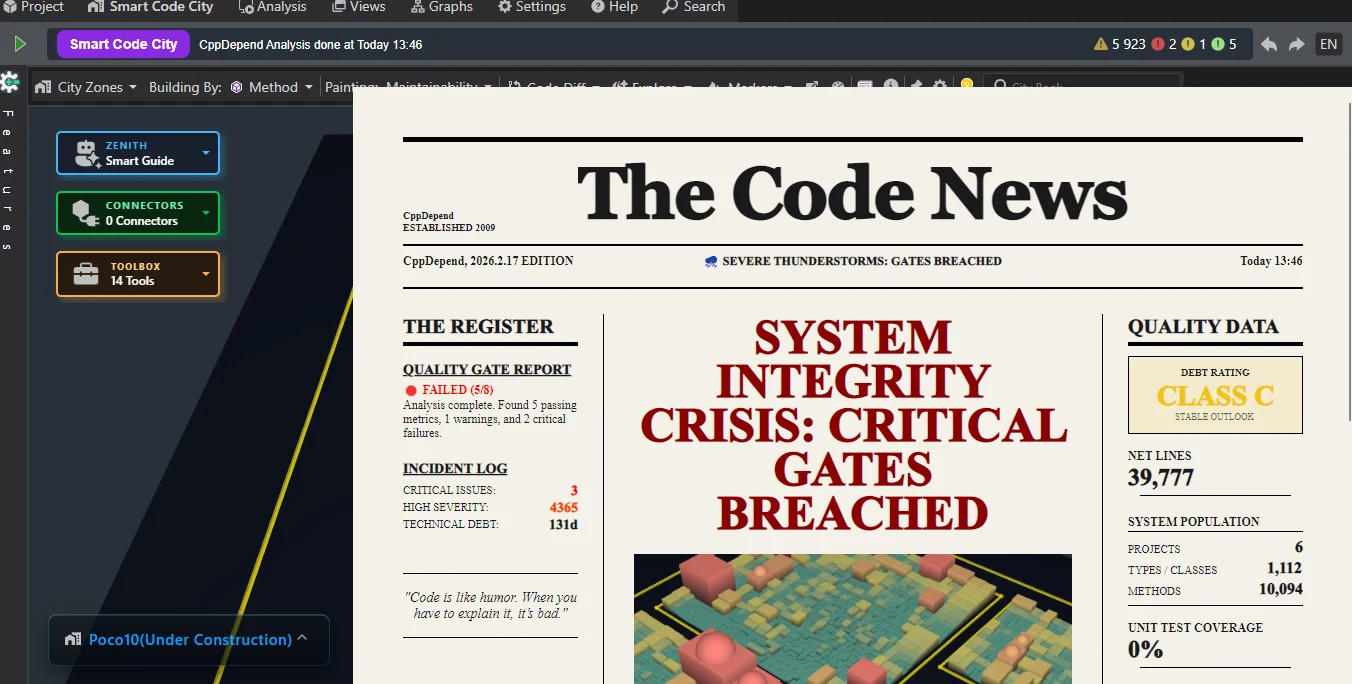Click the critical issues value 3

pos(574,490)
